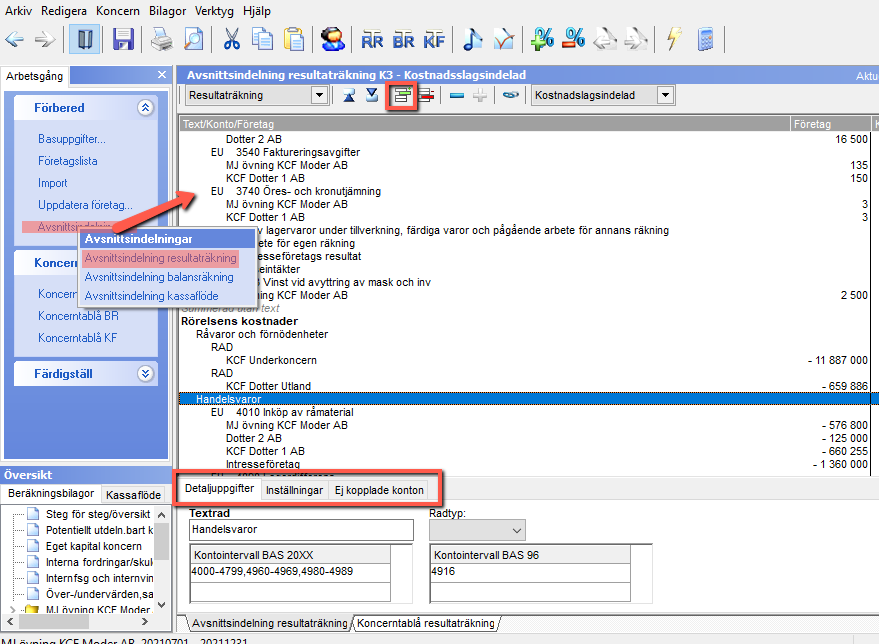Go back using the left arrow icon

click(15, 40)
